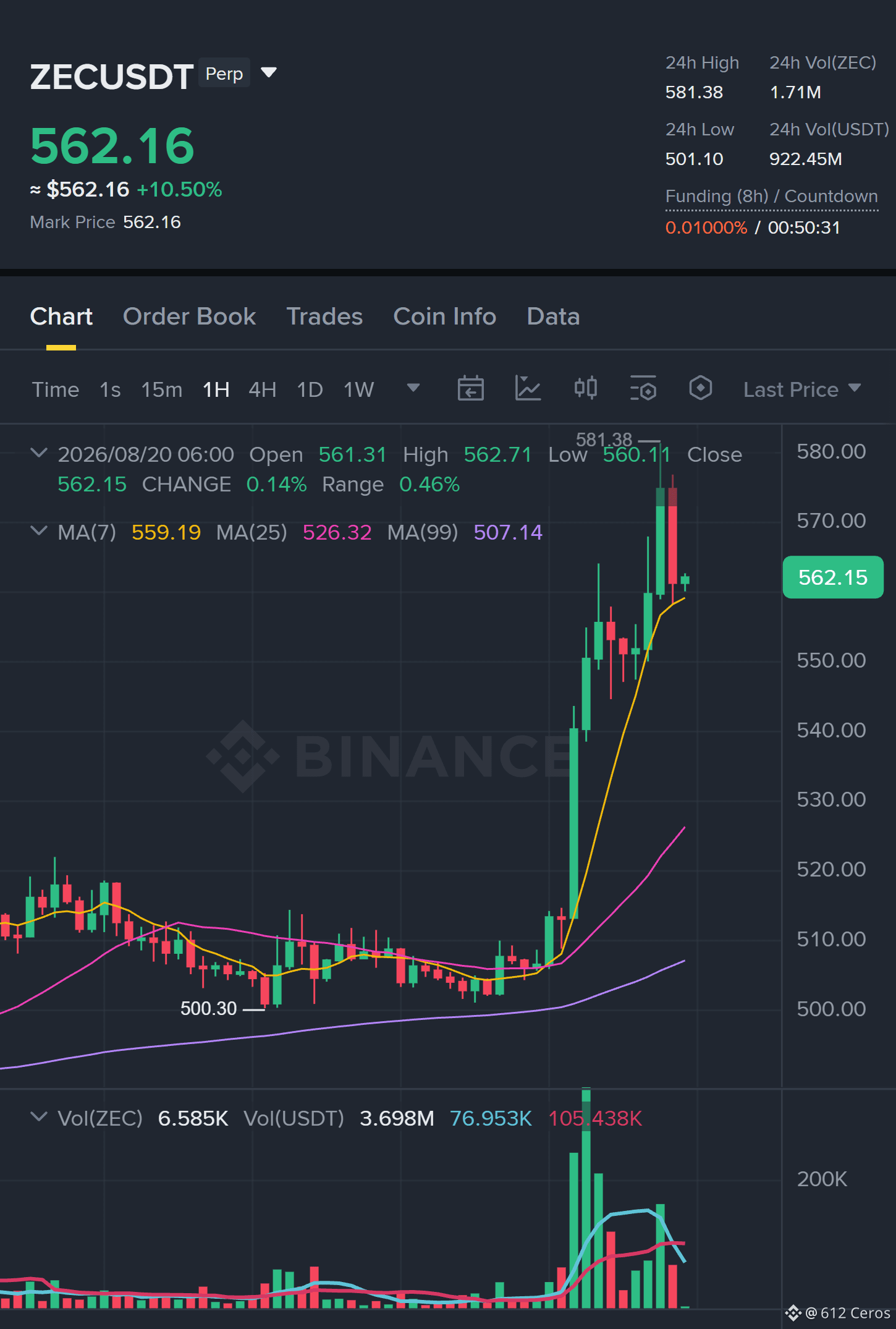The width and height of the screenshot is (896, 1329).
Task: Click the 200K volume axis label
Action: 822,1179
